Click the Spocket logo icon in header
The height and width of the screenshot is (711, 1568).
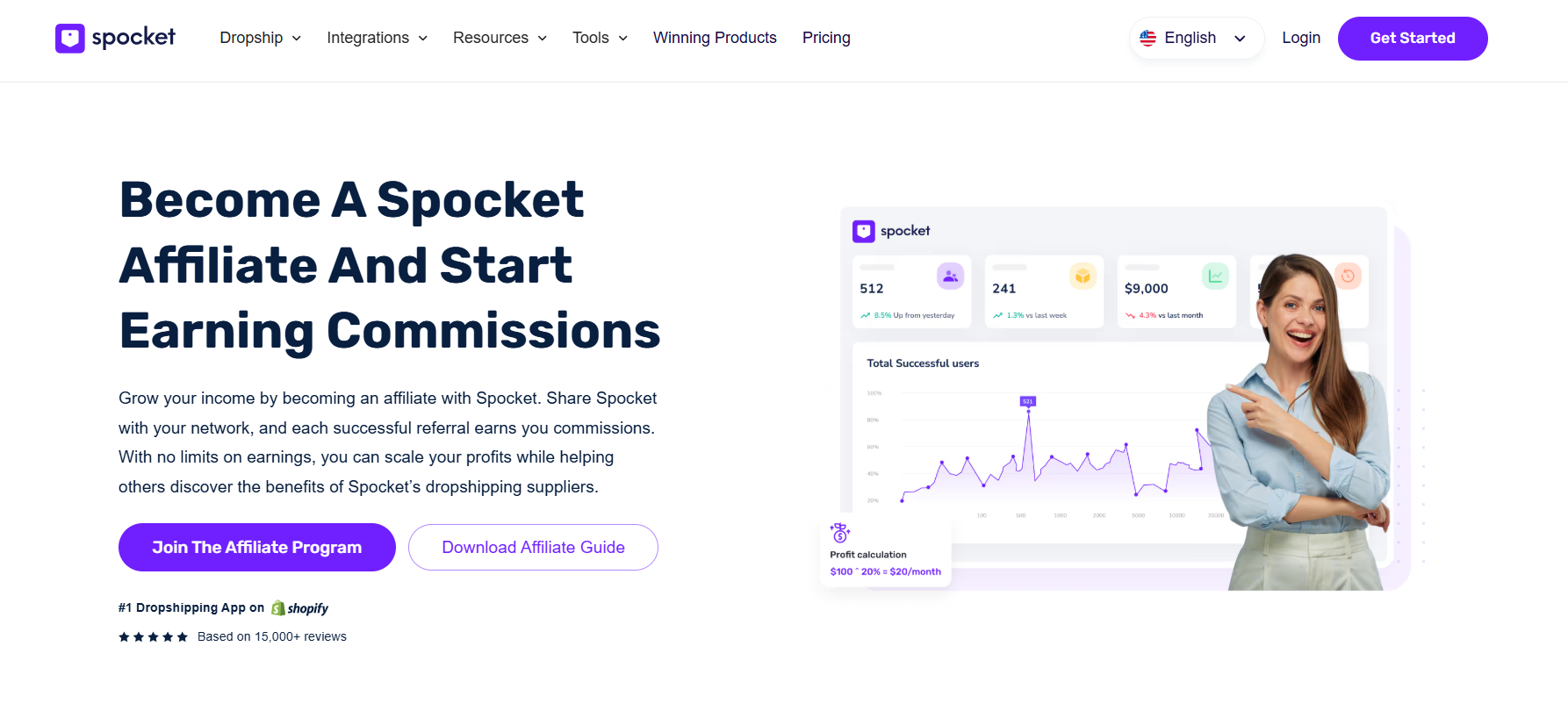[x=70, y=38]
